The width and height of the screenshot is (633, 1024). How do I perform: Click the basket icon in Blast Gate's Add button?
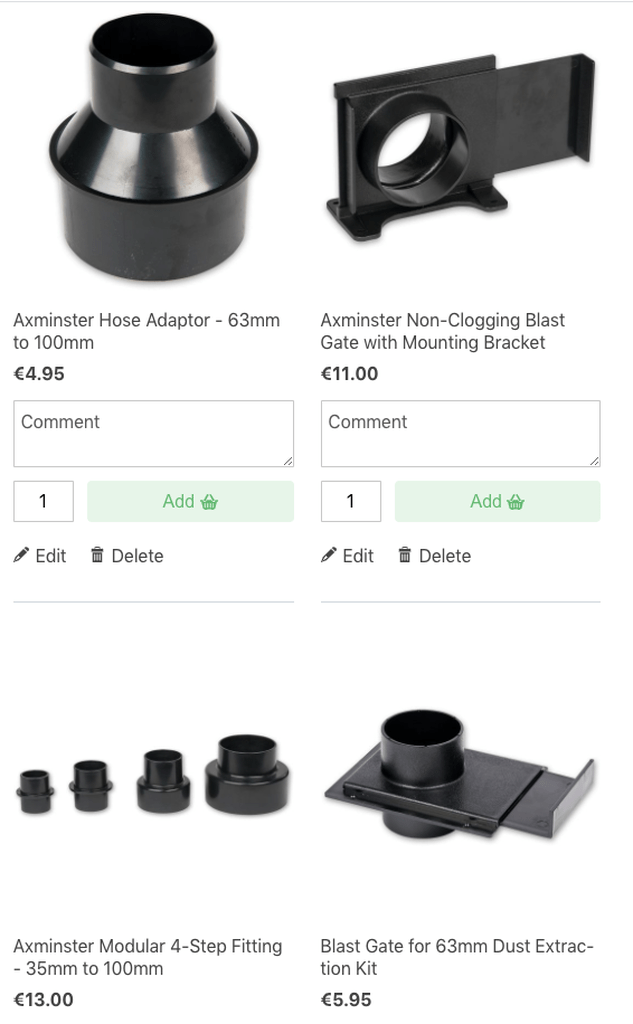coord(516,502)
